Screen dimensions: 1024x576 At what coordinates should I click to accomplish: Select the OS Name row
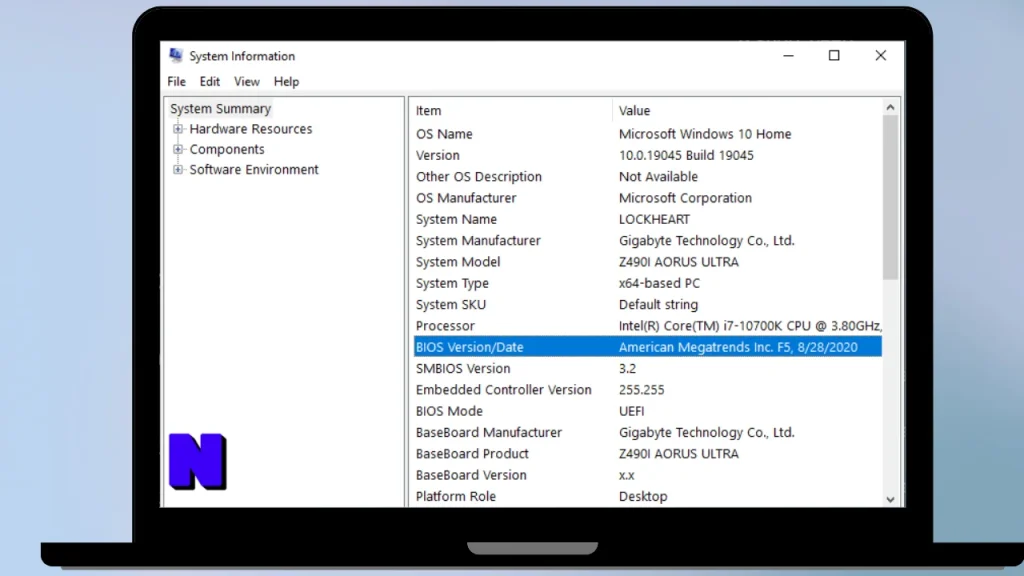coord(647,134)
